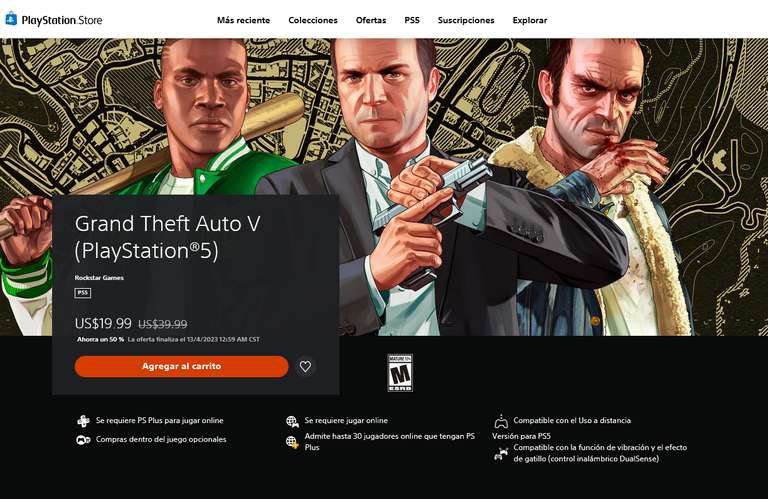Click the Remote Play compatible icon
The image size is (768, 499).
tap(501, 421)
